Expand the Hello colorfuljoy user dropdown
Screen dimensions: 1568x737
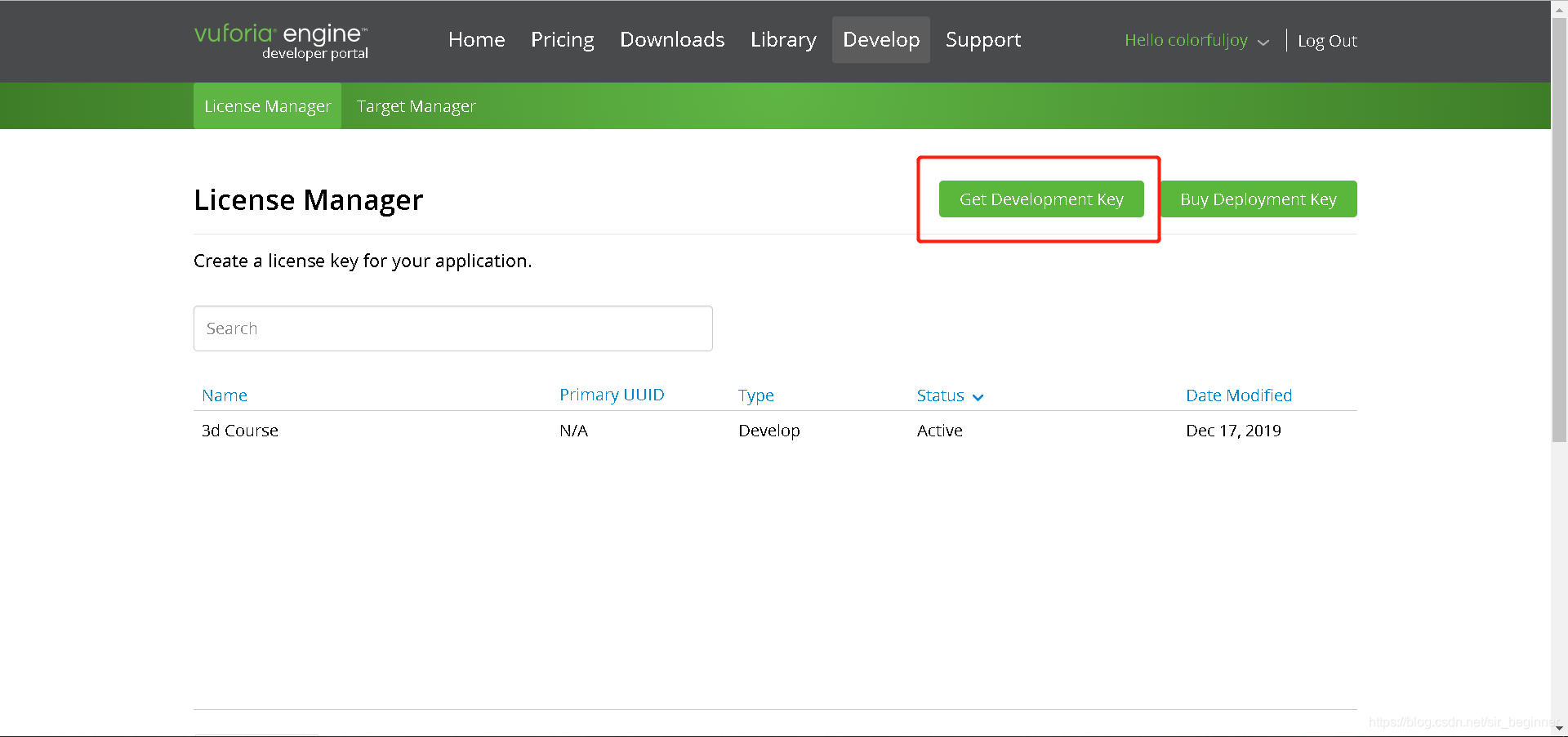point(1196,41)
